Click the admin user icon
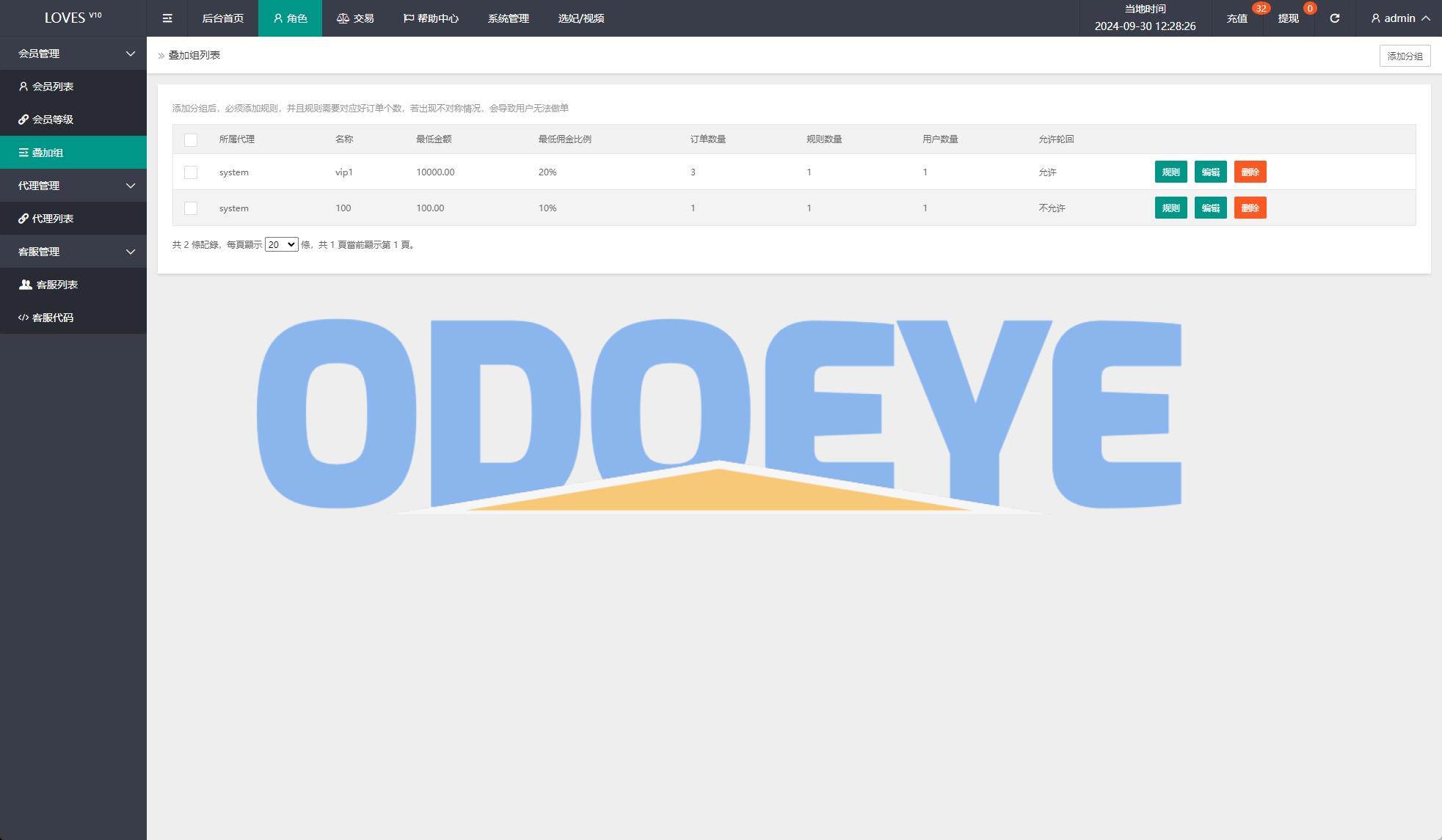This screenshot has height=840, width=1442. [x=1376, y=18]
